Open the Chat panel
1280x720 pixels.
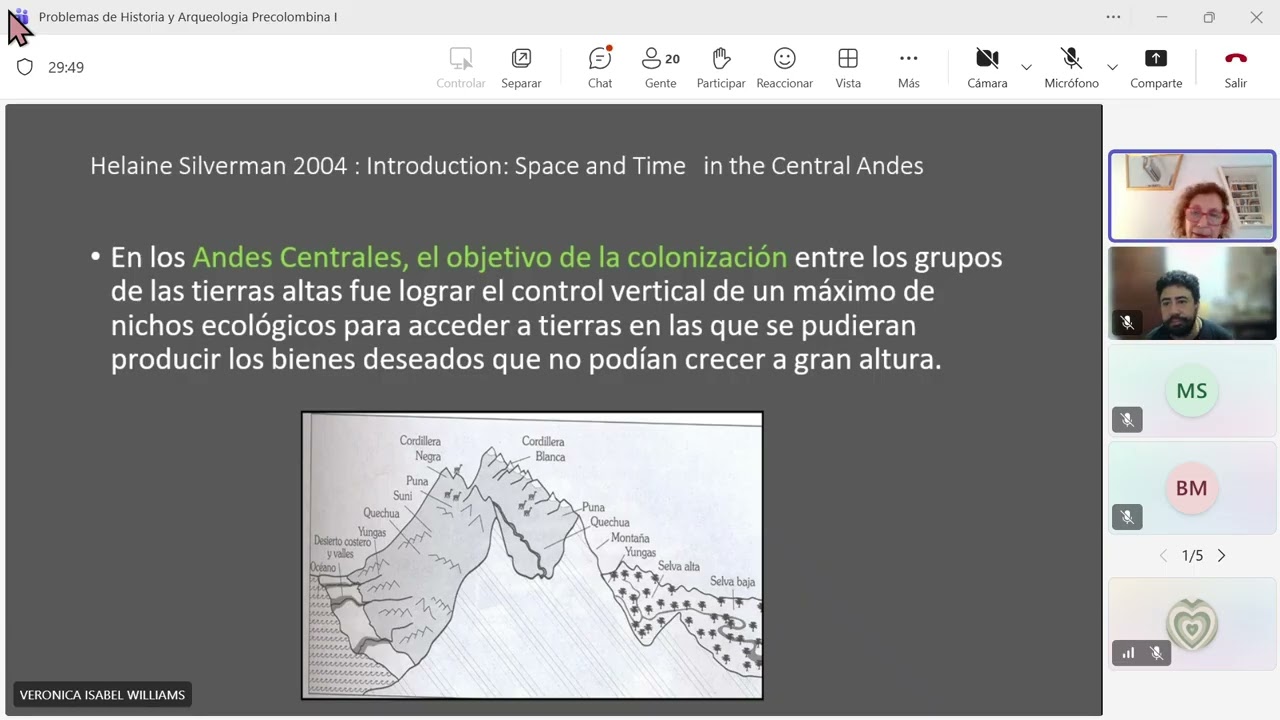pyautogui.click(x=600, y=68)
